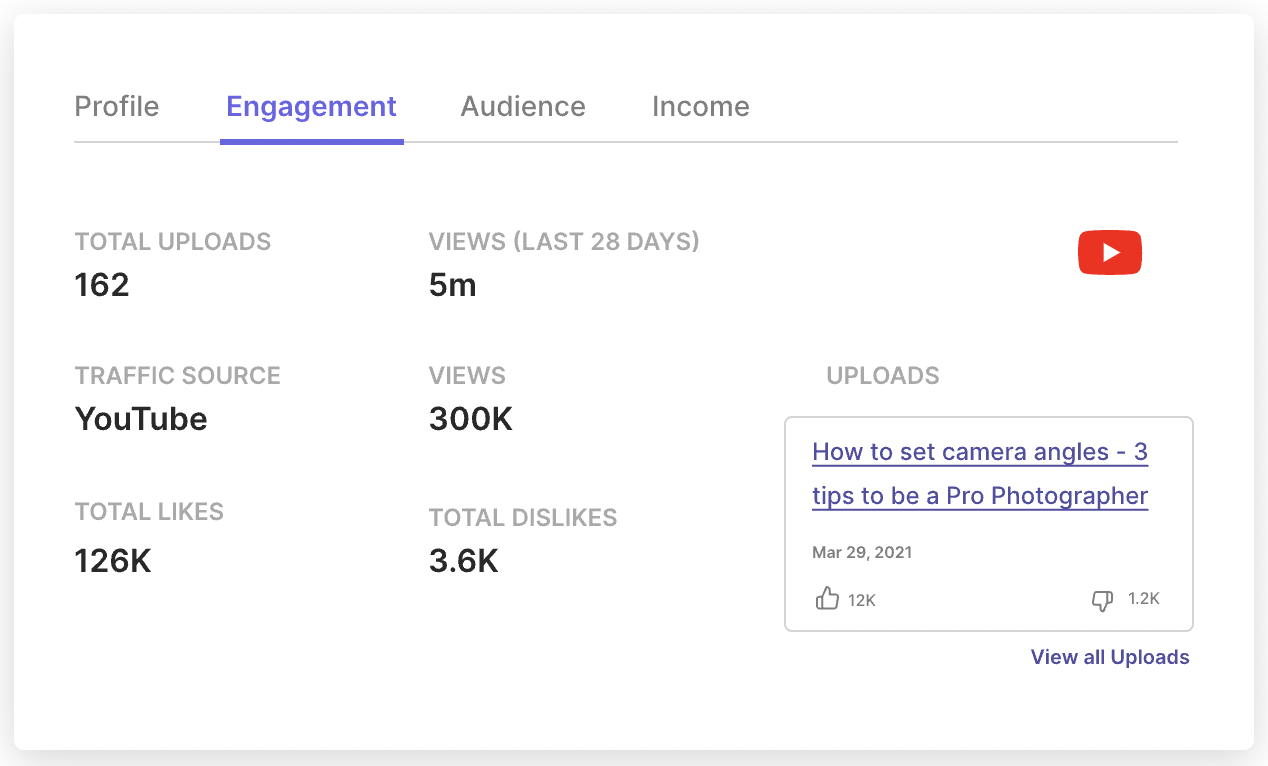Select the Engagement tab
1268x766 pixels.
coord(312,106)
